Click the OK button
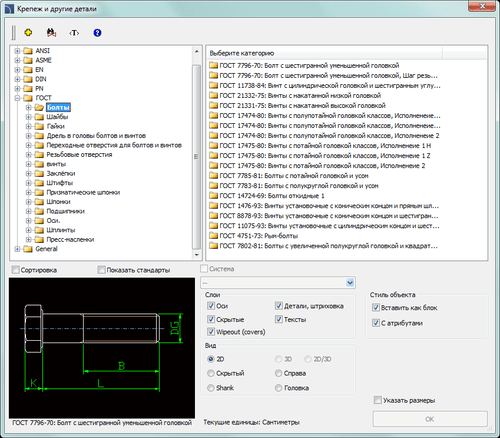500x438 pixels. pos(430,419)
